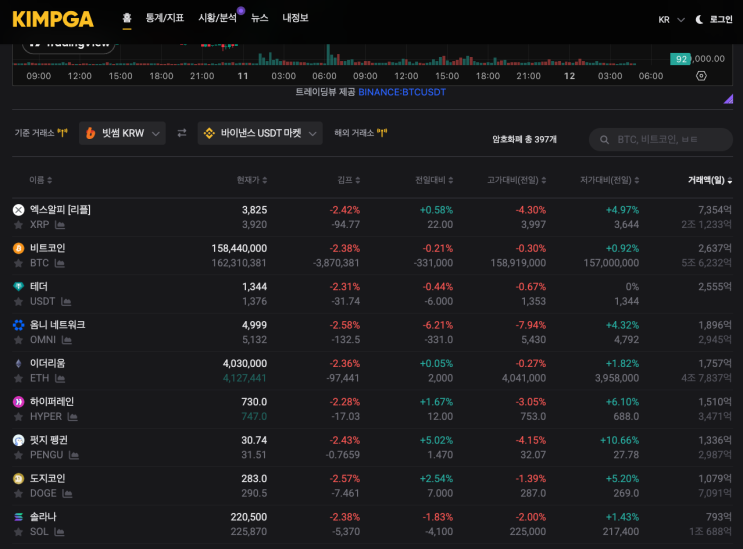The height and width of the screenshot is (549, 743).
Task: Open PENGU chart icon
Action: coord(73,455)
